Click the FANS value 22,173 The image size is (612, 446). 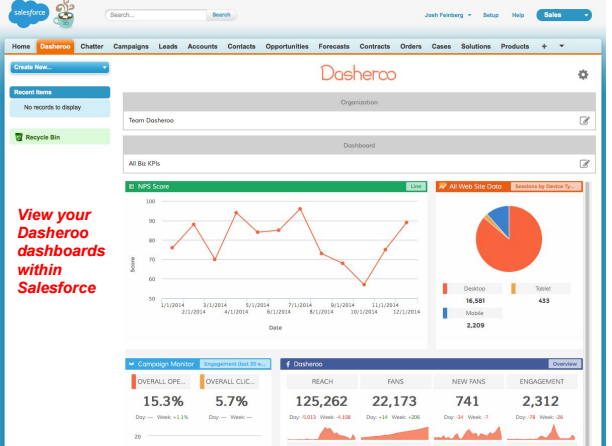[x=395, y=401]
